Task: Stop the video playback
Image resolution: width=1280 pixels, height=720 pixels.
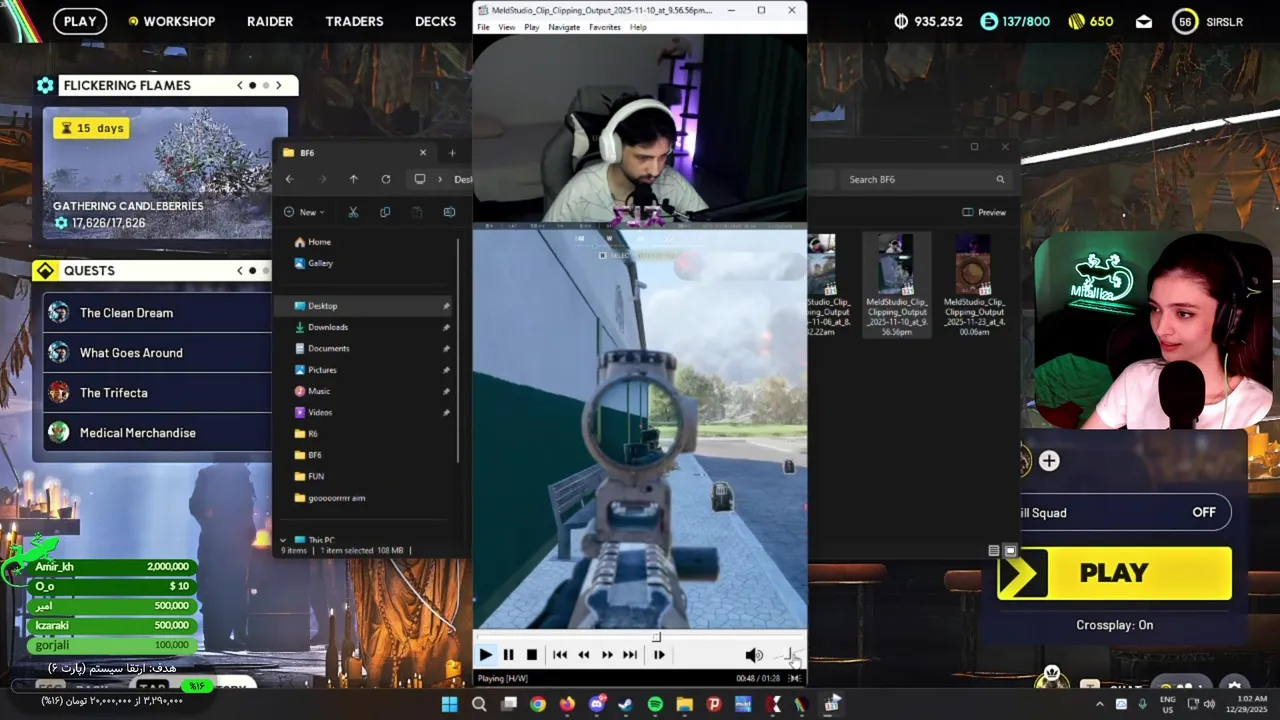Action: 531,655
